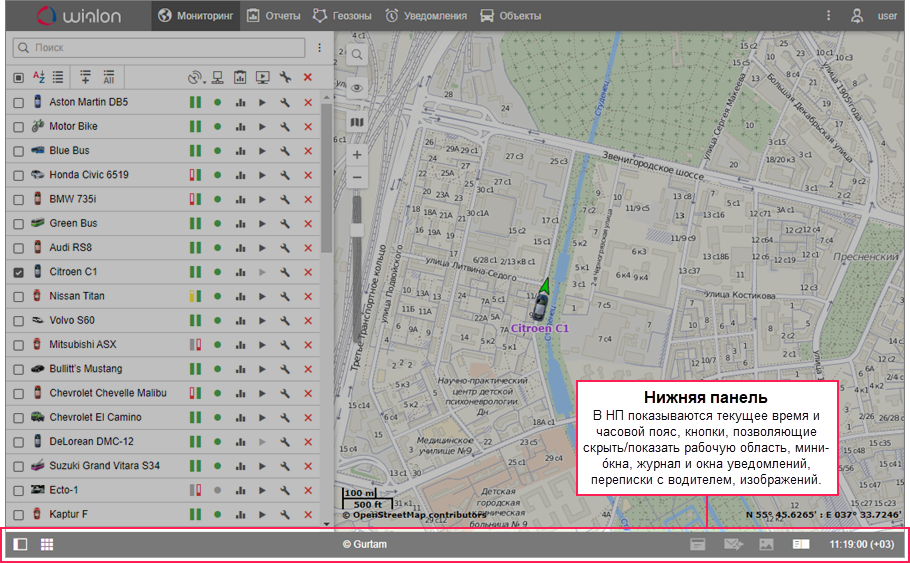The height and width of the screenshot is (563, 910).
Task: Open the apps grid in bottom panel
Action: pos(47,545)
